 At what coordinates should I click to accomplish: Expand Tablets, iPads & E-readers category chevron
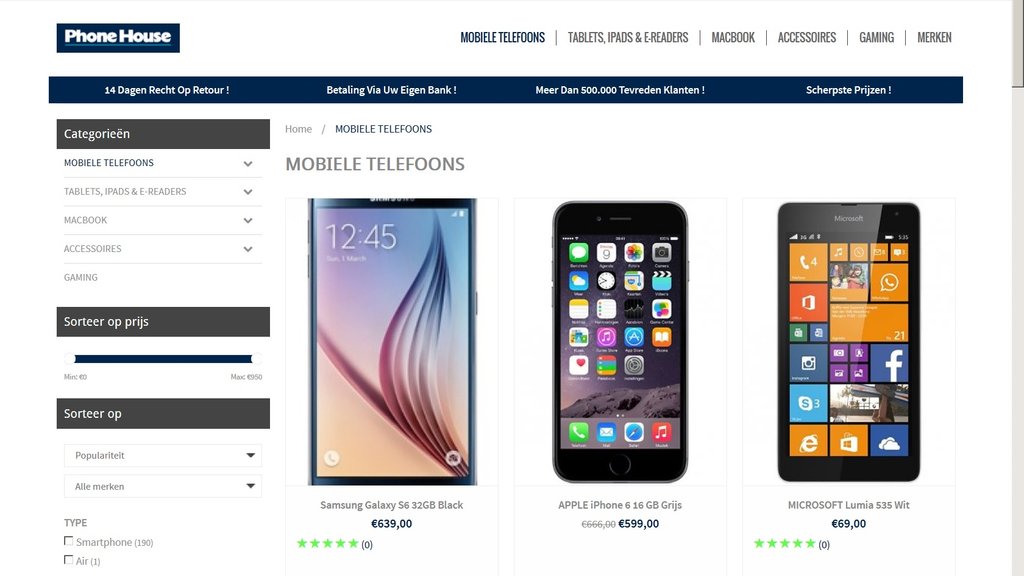pyautogui.click(x=248, y=192)
